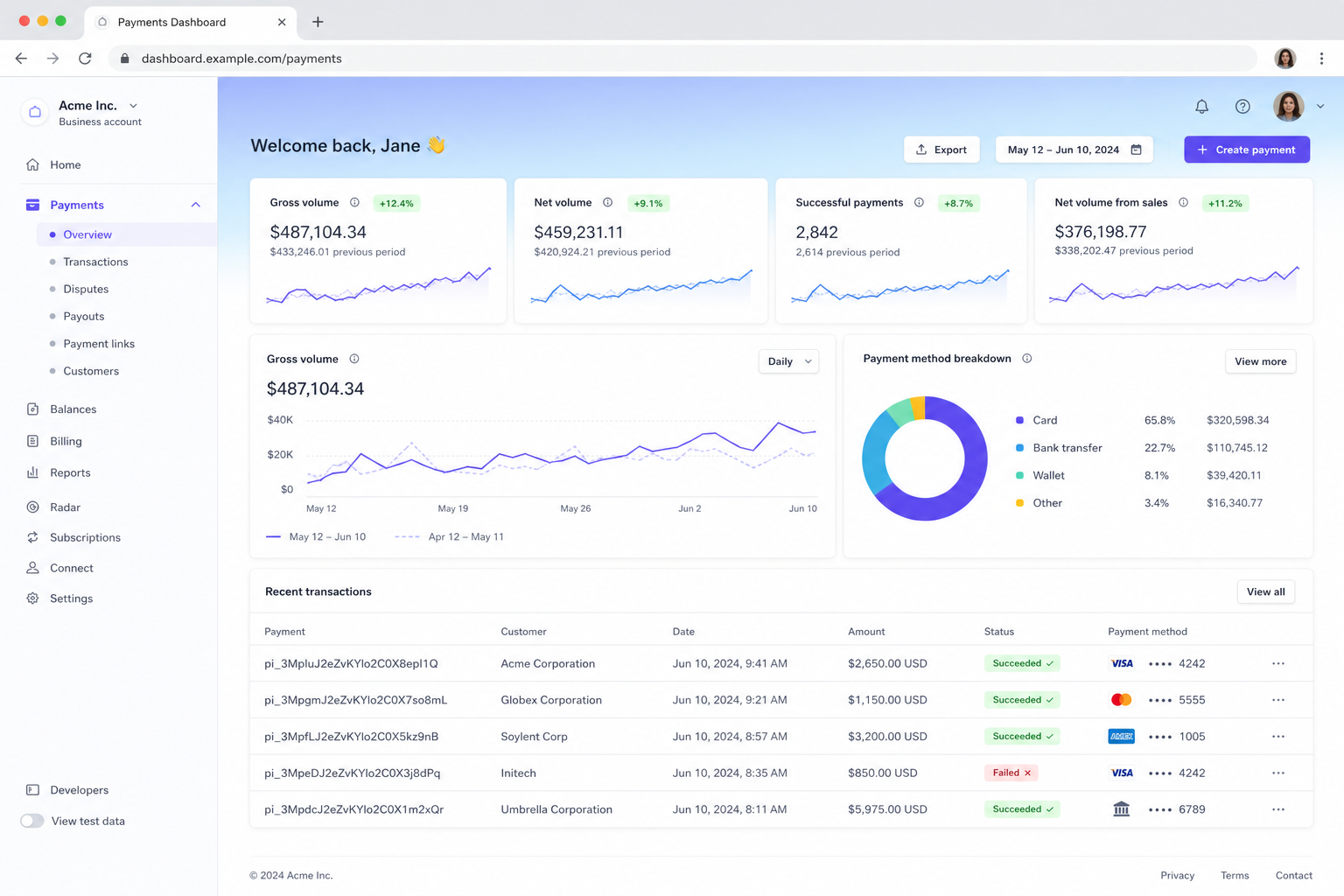Click the info icon next to Successful payments
This screenshot has width=1344, height=896.
pyautogui.click(x=919, y=202)
